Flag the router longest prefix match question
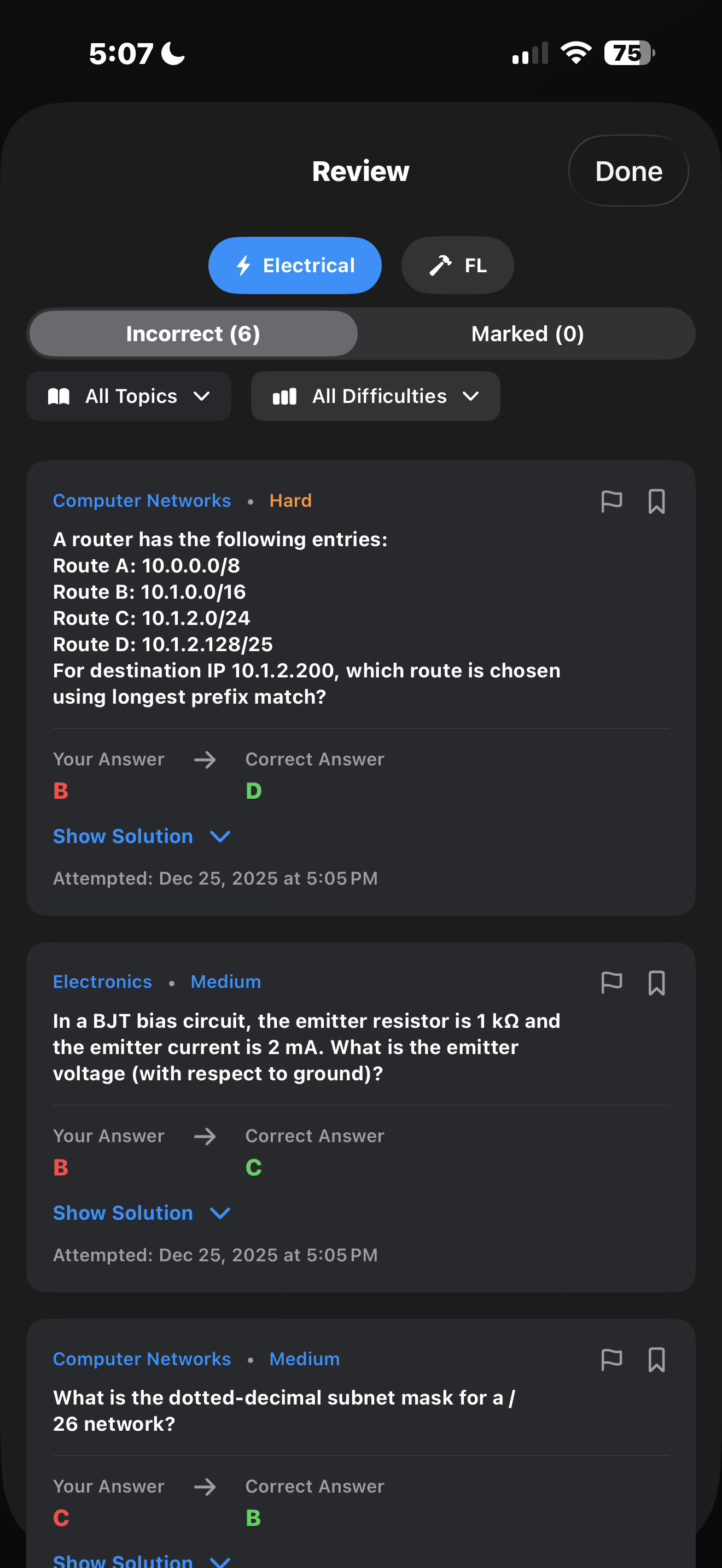722x1568 pixels. (611, 501)
